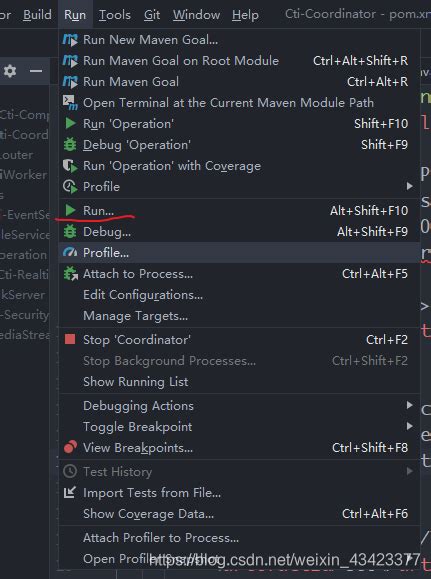The height and width of the screenshot is (579, 431).
Task: Open the Tools menu in menu bar
Action: tap(115, 15)
